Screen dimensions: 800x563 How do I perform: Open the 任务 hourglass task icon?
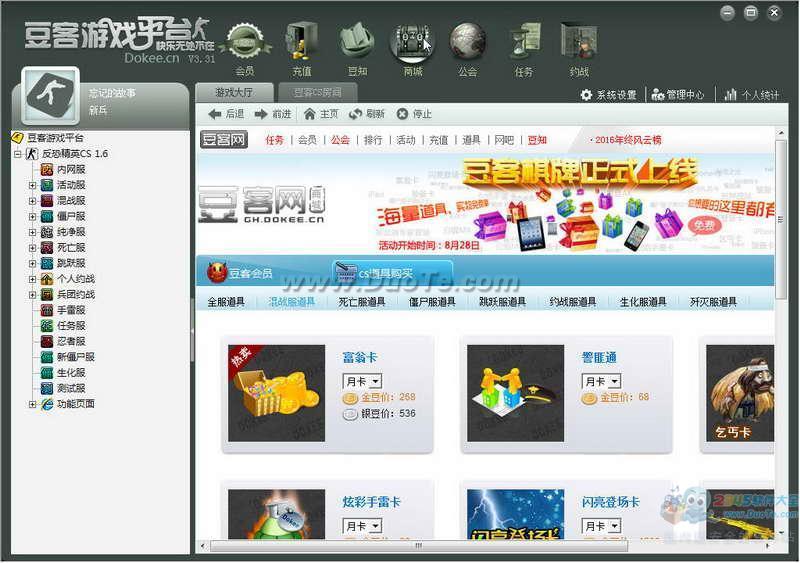click(524, 42)
